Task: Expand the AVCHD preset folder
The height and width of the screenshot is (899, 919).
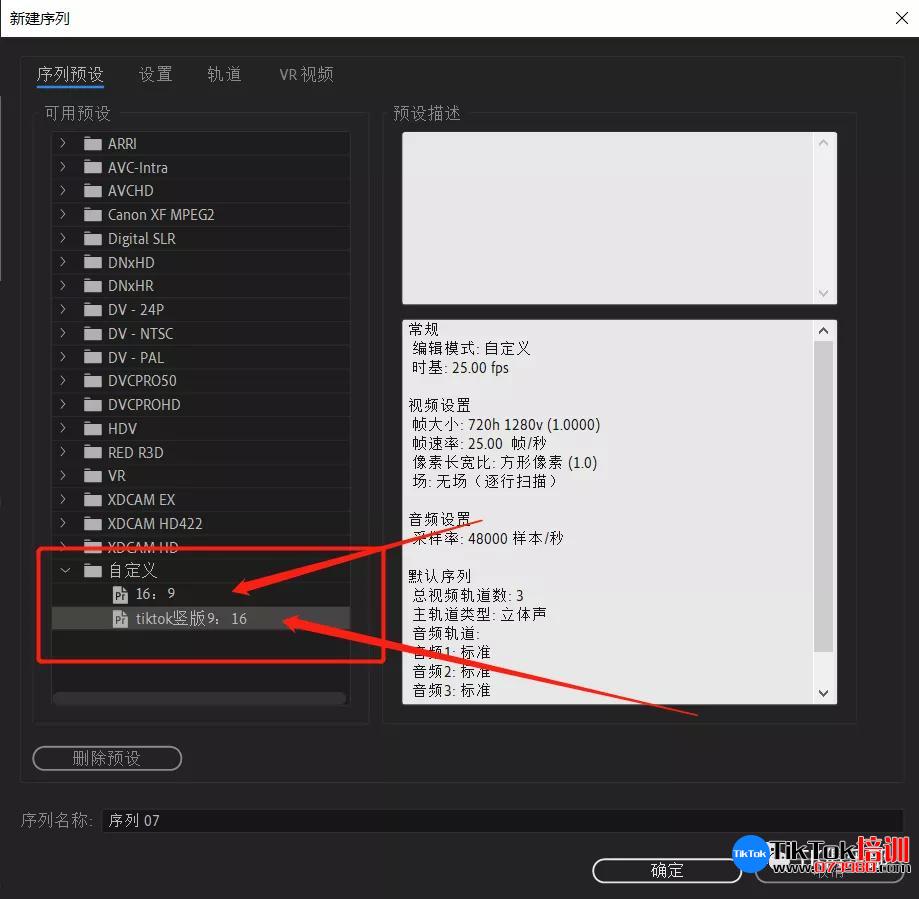Action: click(63, 190)
